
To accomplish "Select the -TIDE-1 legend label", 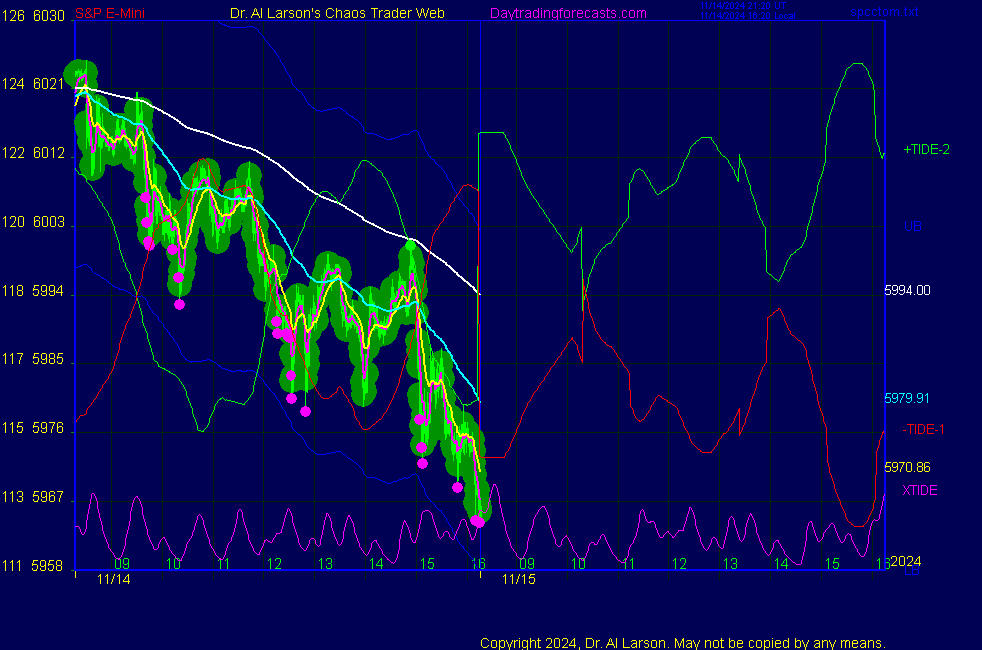I will coord(923,429).
